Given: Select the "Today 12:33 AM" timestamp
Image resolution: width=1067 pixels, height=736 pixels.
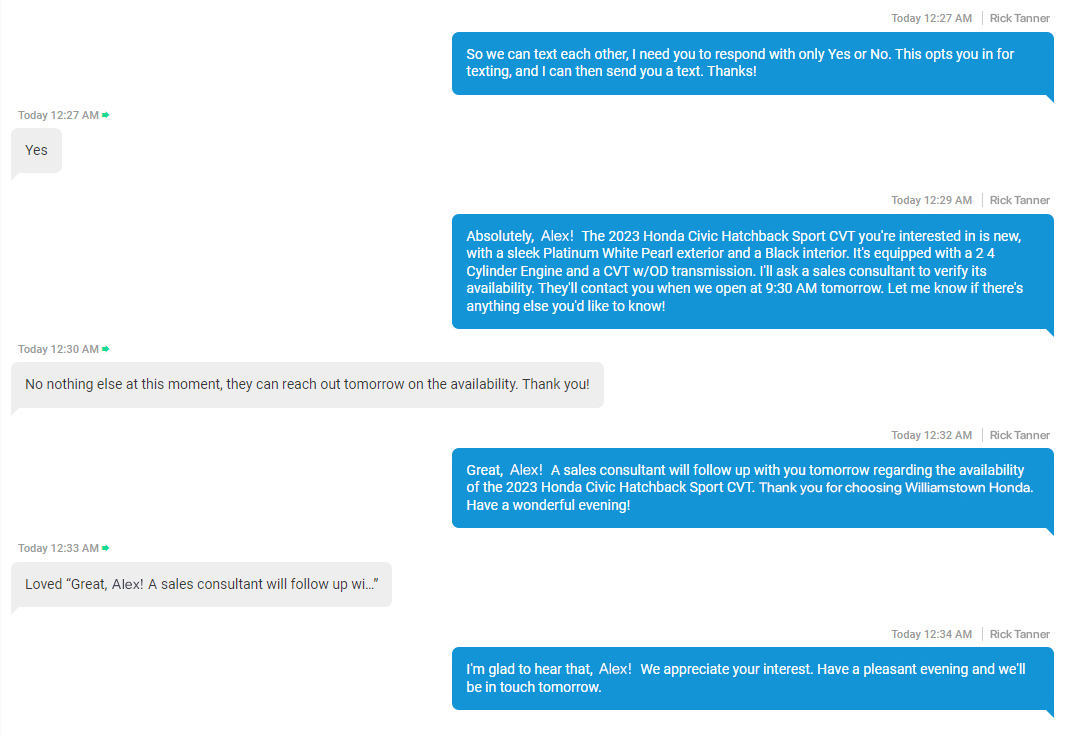Looking at the screenshot, I should click(58, 548).
